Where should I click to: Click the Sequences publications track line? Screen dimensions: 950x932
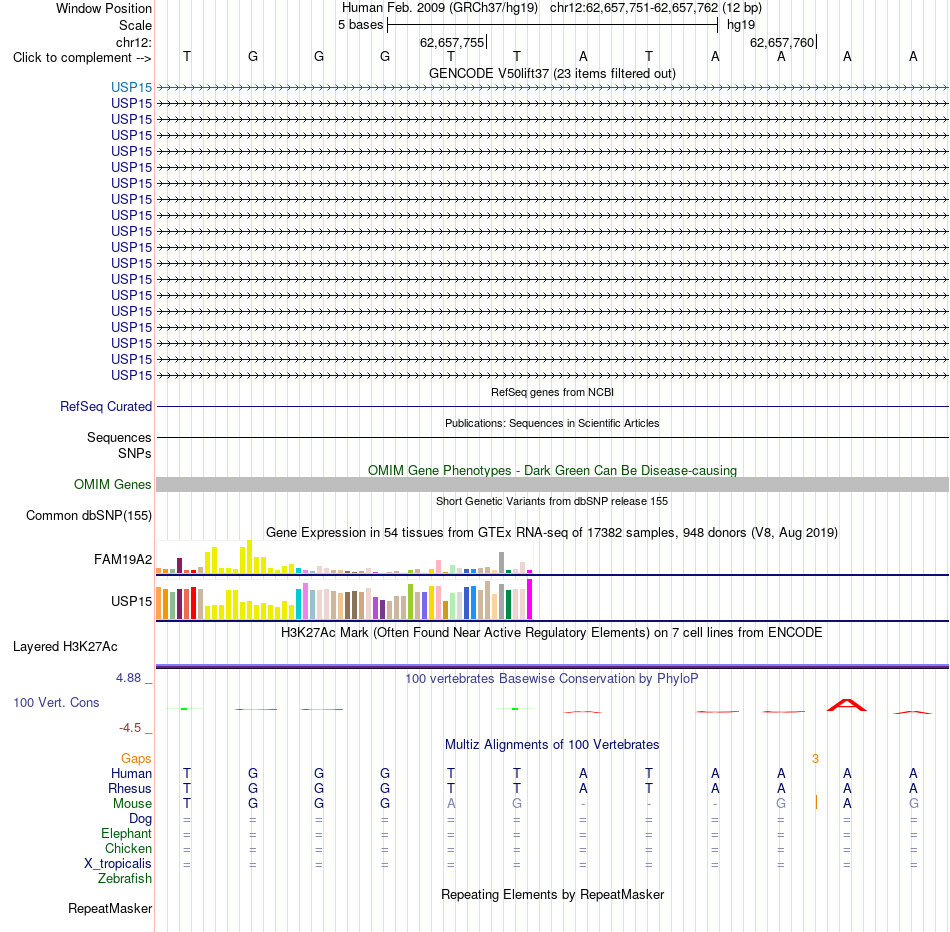552,438
